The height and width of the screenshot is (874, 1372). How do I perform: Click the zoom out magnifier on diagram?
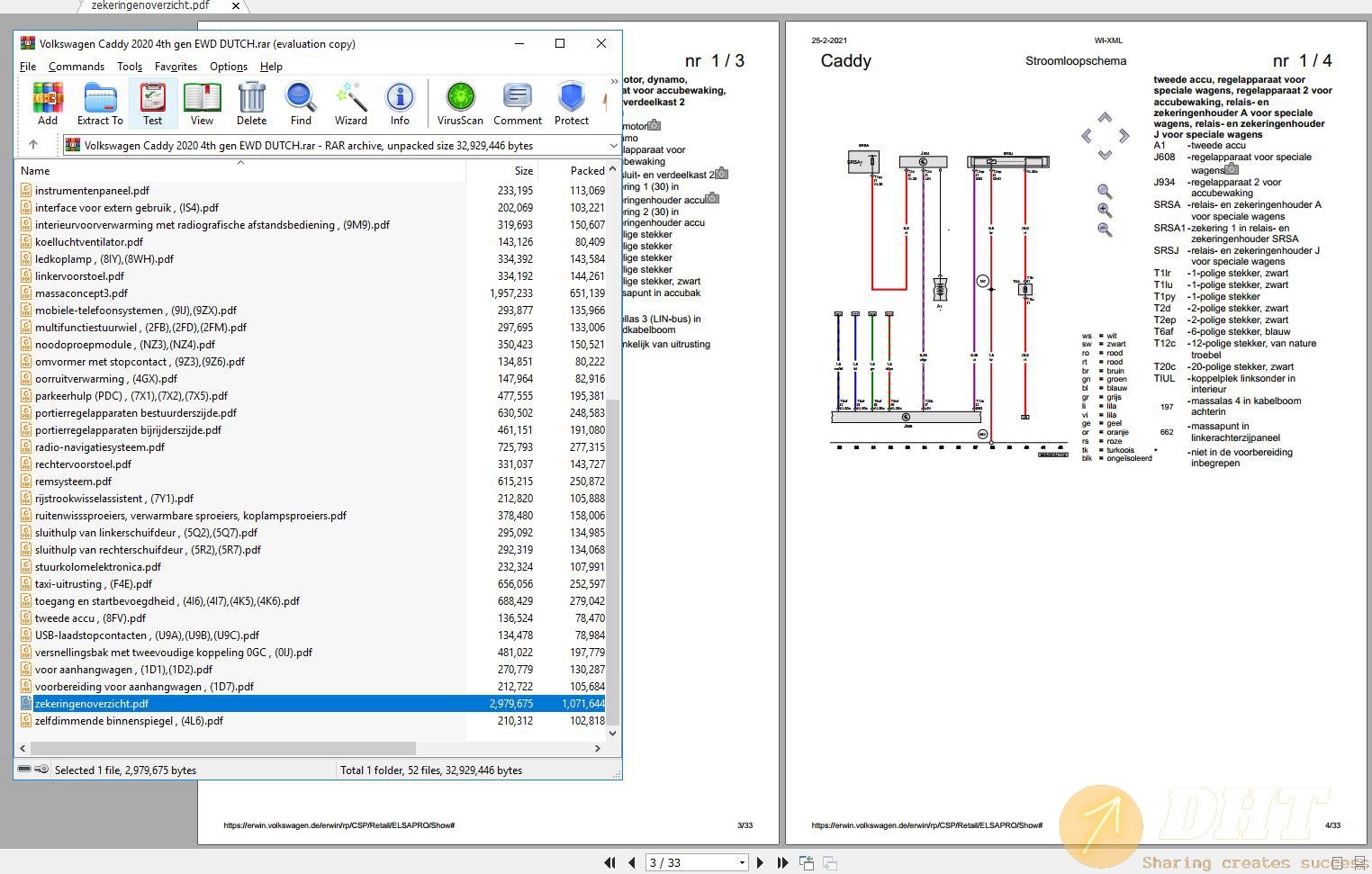1105,230
